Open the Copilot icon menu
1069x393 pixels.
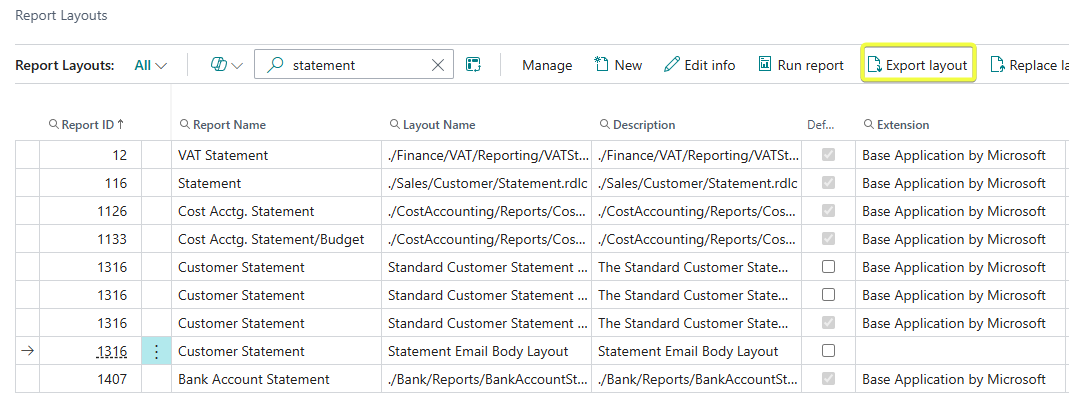click(219, 65)
